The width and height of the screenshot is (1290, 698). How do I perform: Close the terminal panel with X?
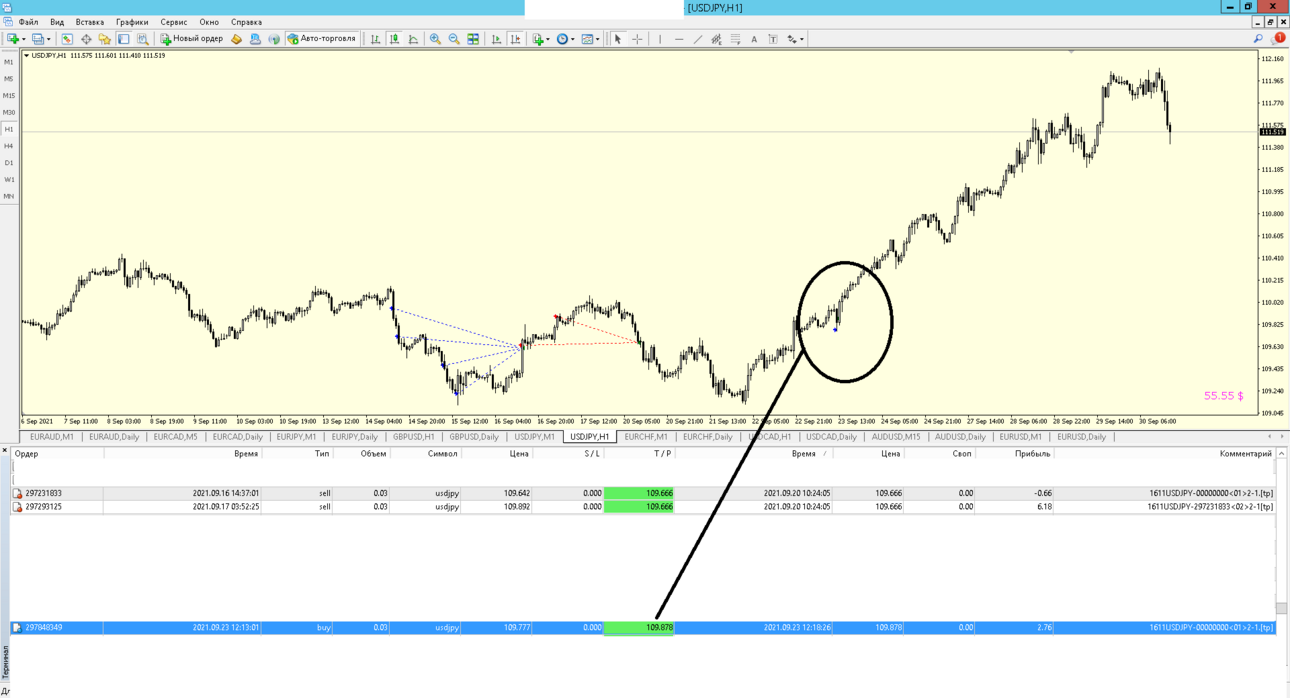5,451
